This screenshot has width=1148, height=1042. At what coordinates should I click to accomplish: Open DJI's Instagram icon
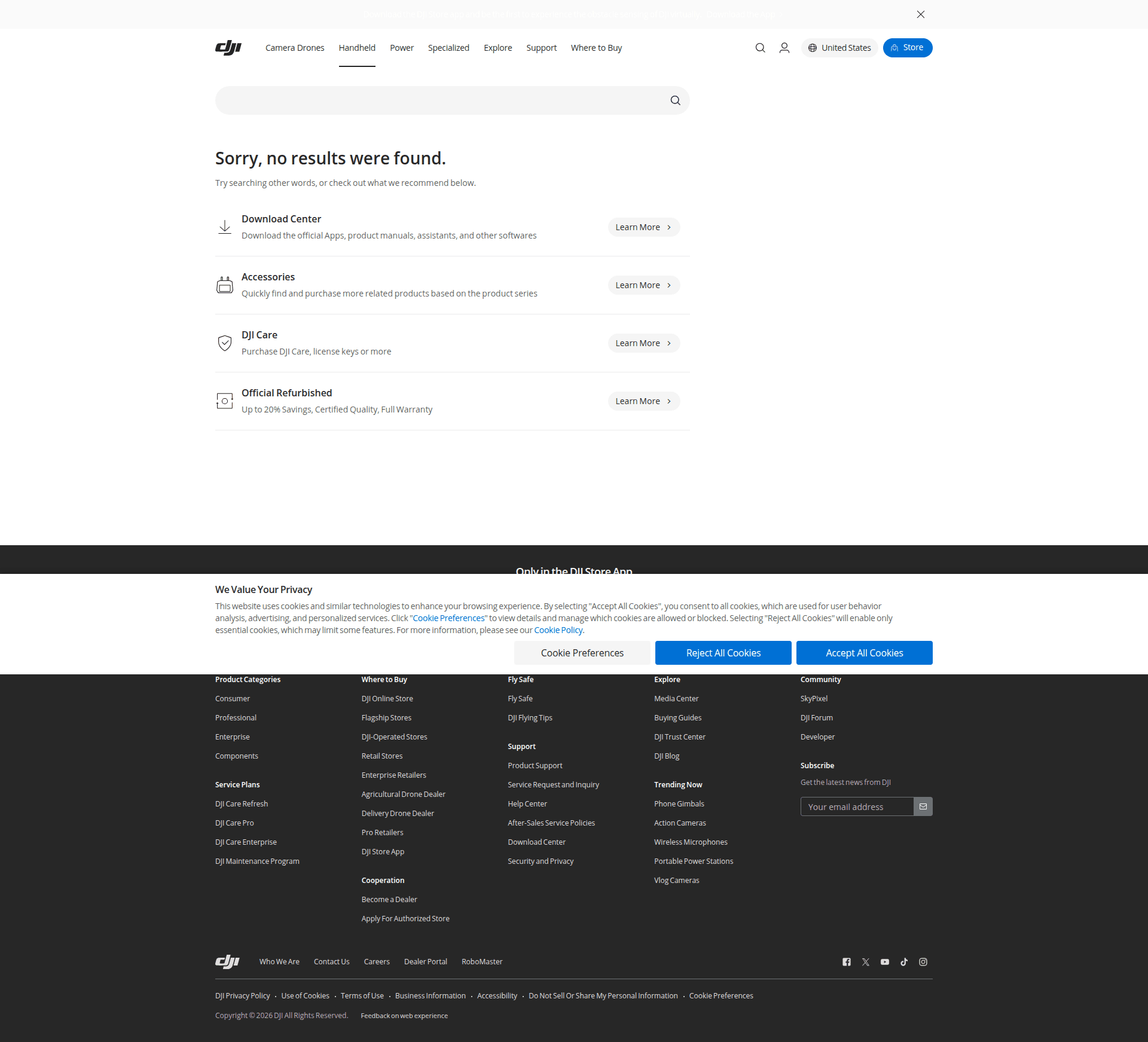(x=923, y=962)
